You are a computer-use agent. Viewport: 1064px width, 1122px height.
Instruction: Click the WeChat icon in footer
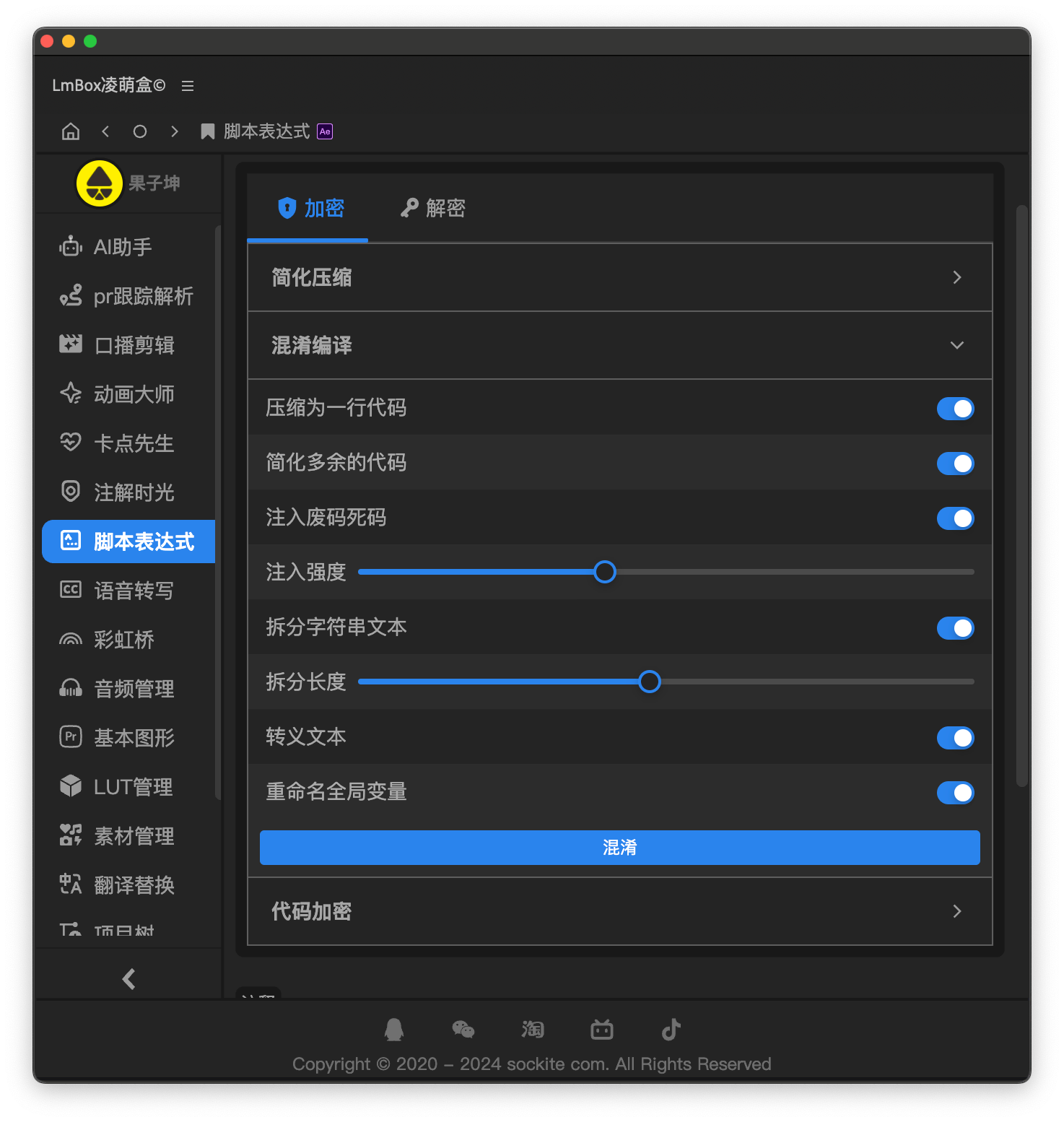pyautogui.click(x=463, y=1030)
